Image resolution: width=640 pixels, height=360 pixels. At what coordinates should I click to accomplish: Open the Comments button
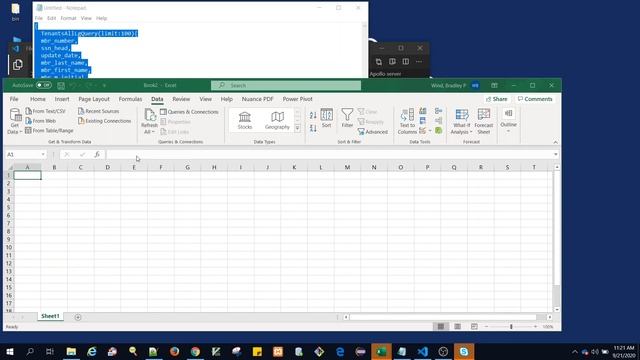[535, 99]
